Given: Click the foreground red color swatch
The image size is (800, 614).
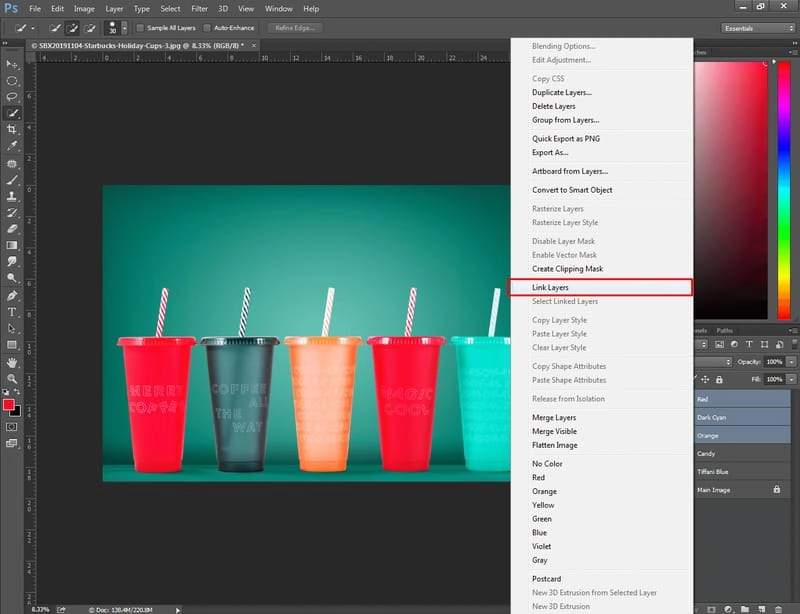Looking at the screenshot, I should click(8, 405).
